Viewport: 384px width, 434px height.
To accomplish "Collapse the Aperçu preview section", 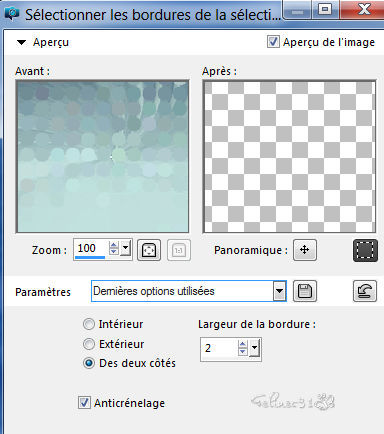I will point(21,42).
